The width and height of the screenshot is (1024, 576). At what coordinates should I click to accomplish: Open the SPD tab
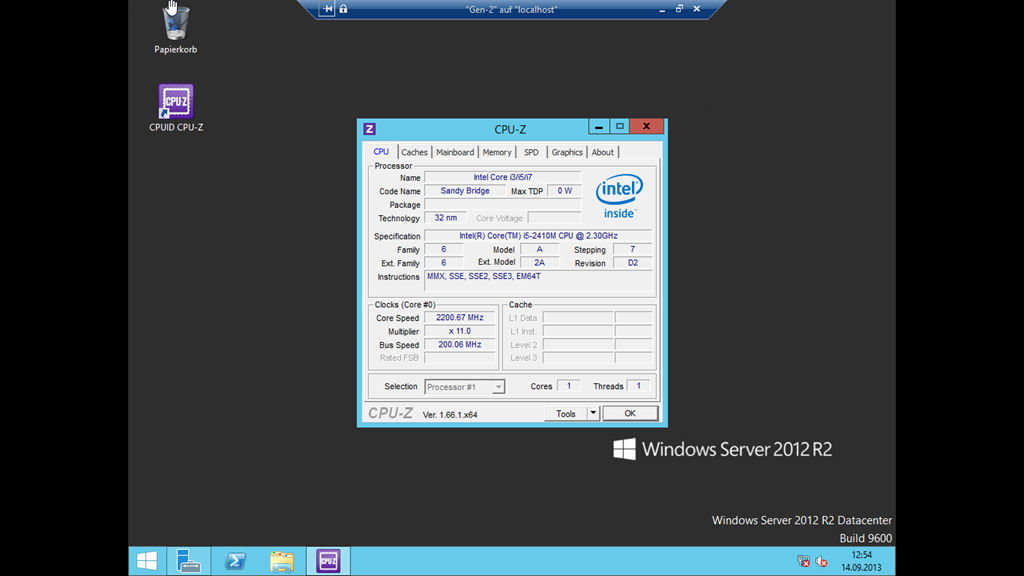[532, 152]
